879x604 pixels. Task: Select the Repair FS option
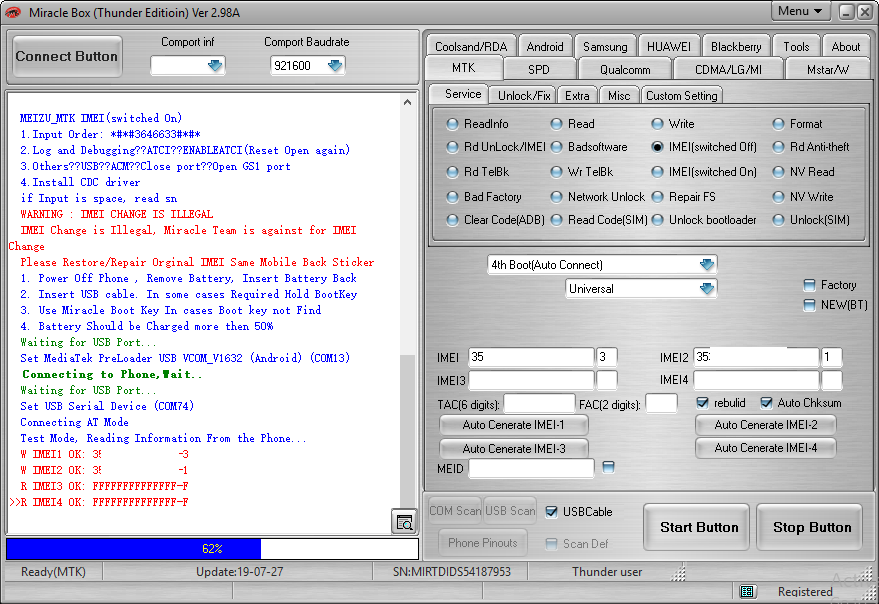[657, 197]
